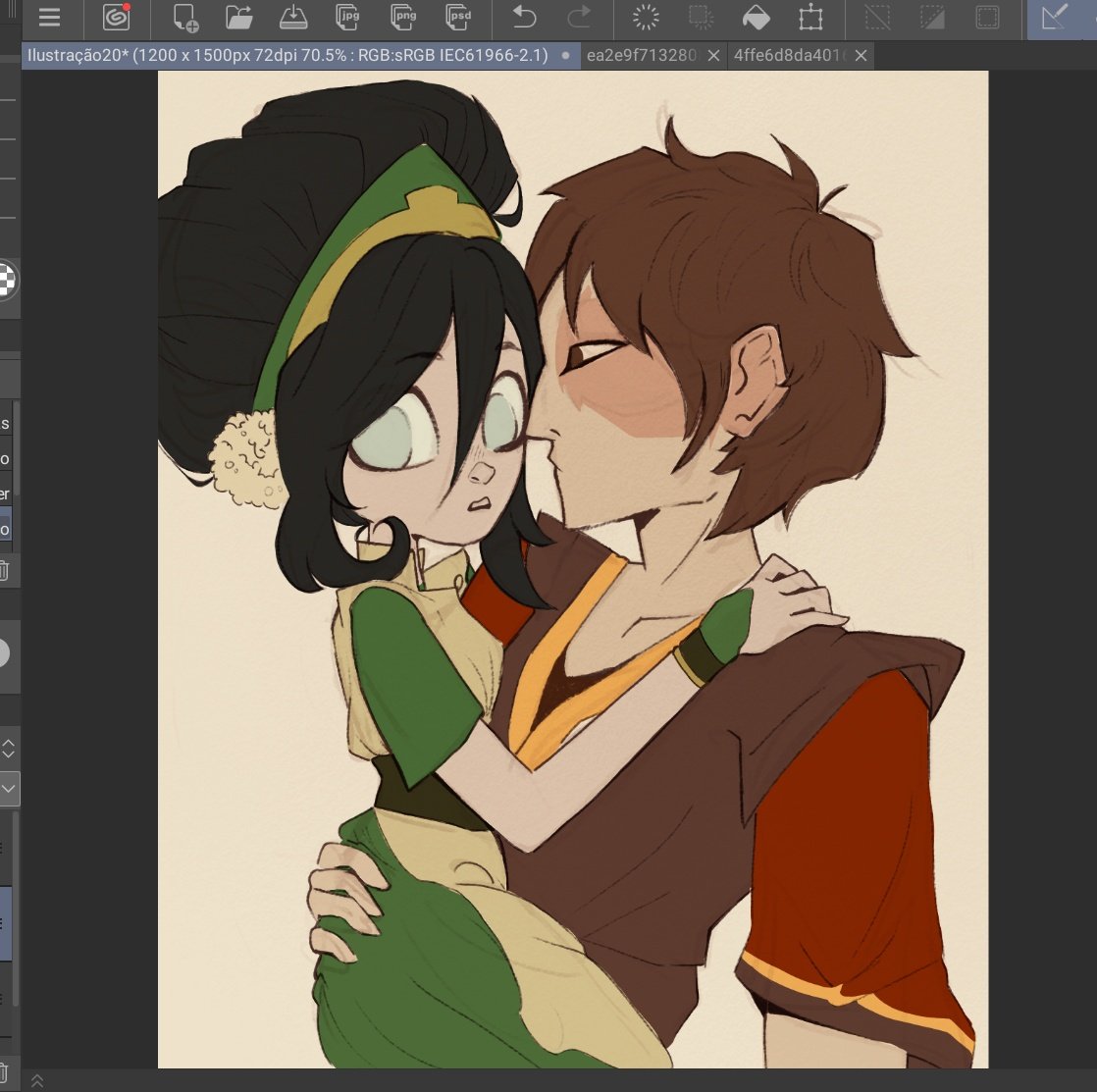The width and height of the screenshot is (1097, 1092).
Task: Toggle show selection border
Action: (987, 18)
